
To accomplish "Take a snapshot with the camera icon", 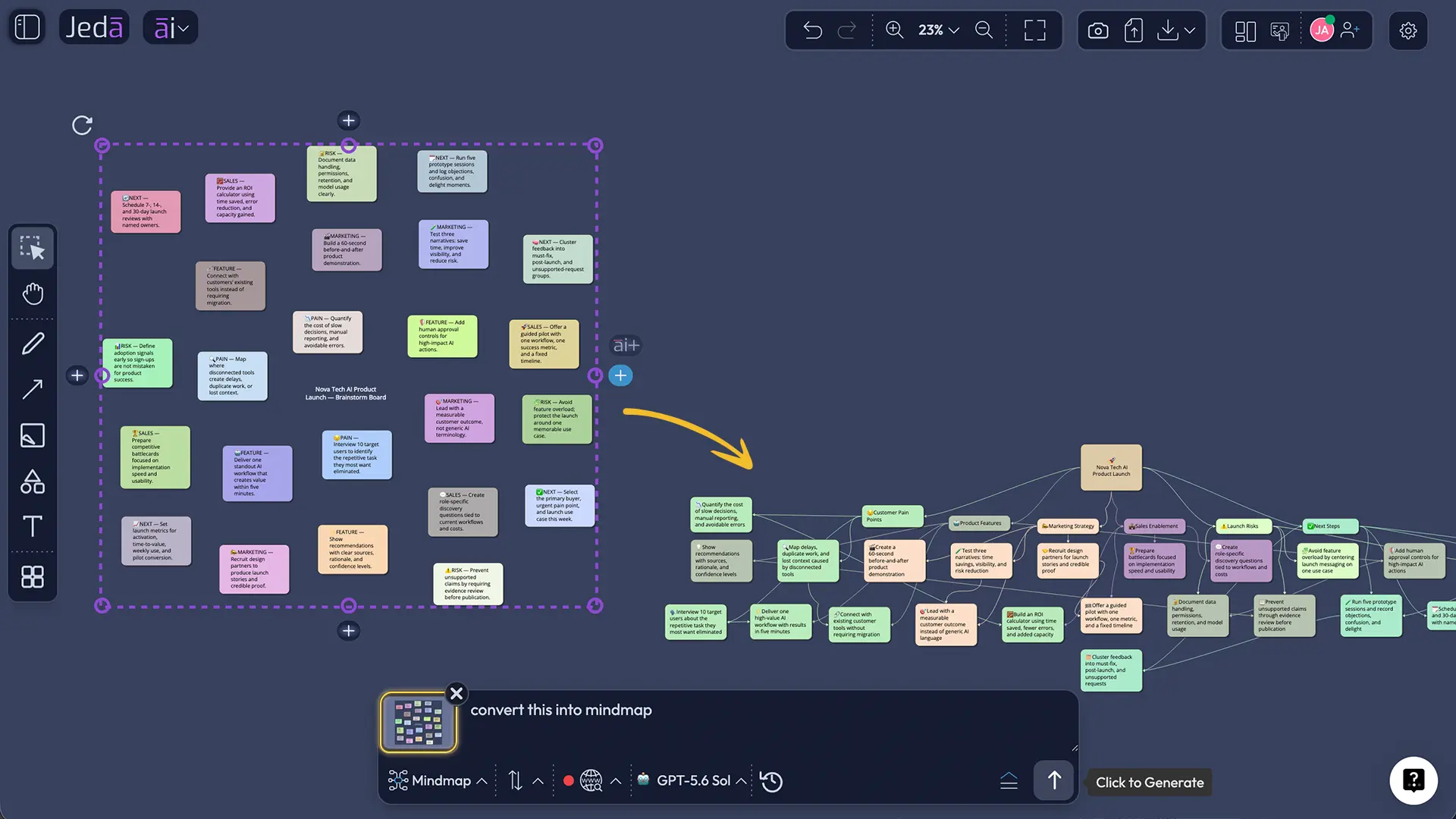I will 1098,30.
